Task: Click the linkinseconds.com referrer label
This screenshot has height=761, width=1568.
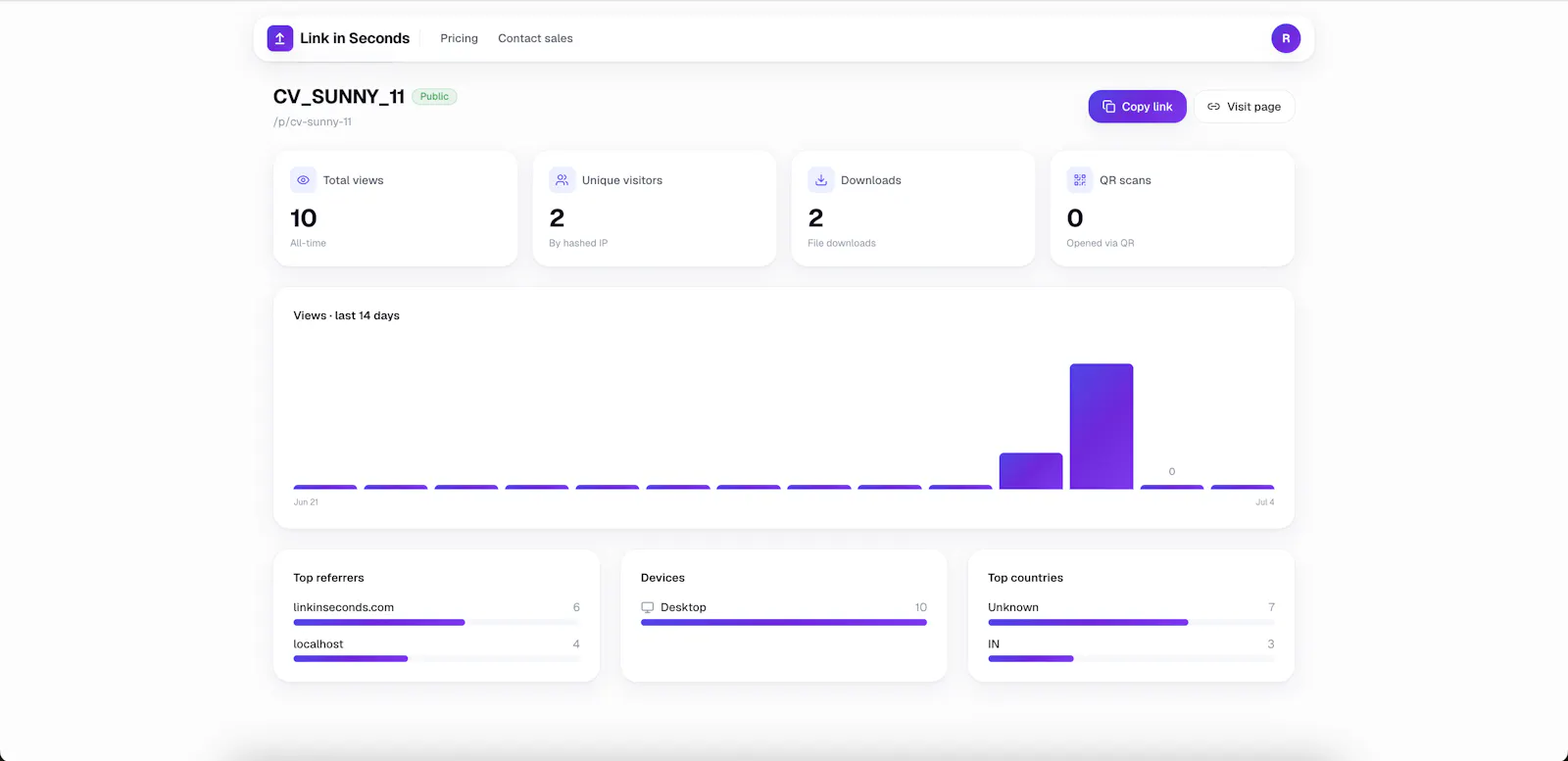Action: pyautogui.click(x=344, y=607)
